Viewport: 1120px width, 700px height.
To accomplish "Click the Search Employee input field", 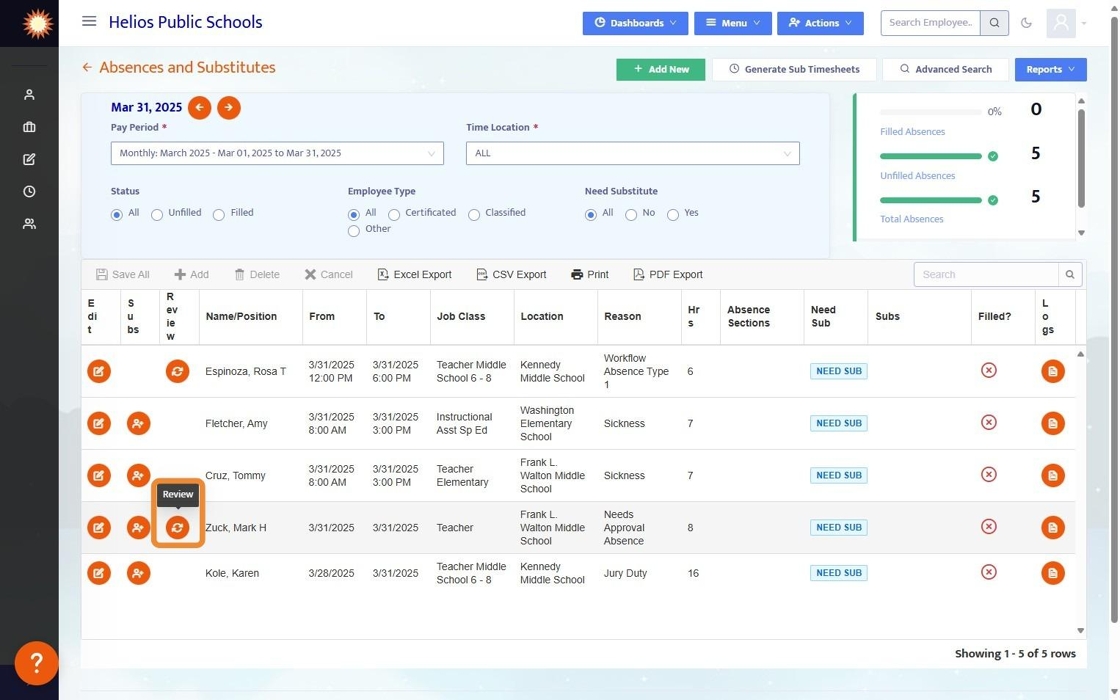I will tap(931, 23).
